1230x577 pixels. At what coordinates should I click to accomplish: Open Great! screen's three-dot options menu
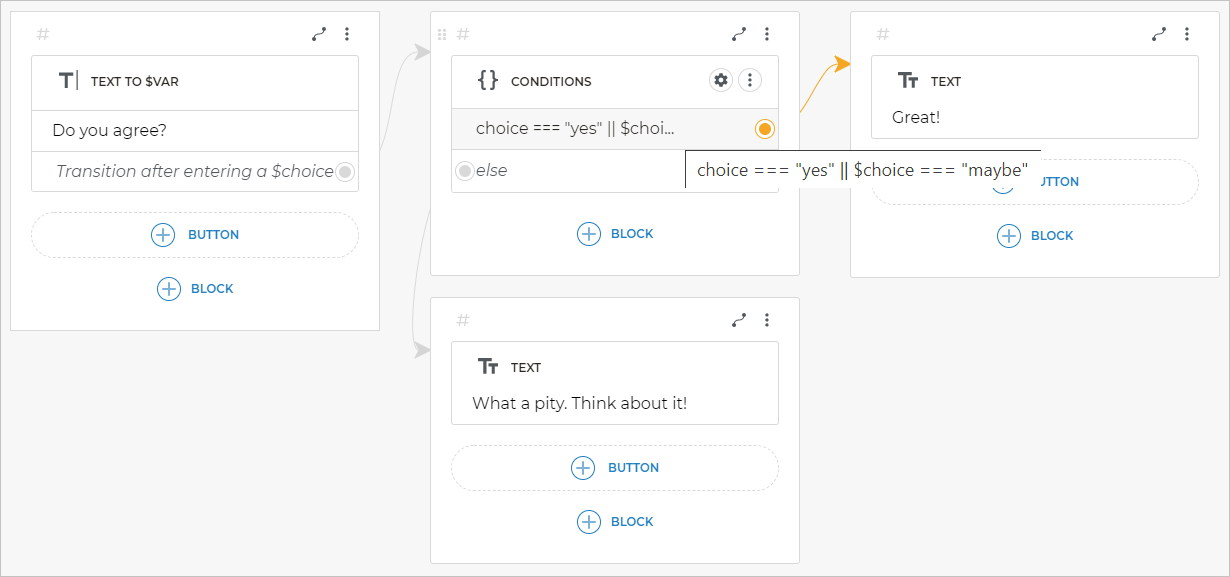pos(1187,34)
